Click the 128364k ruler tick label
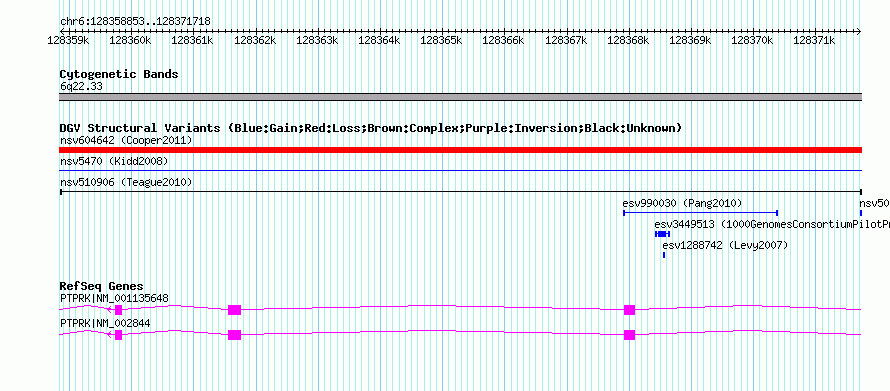 (379, 40)
